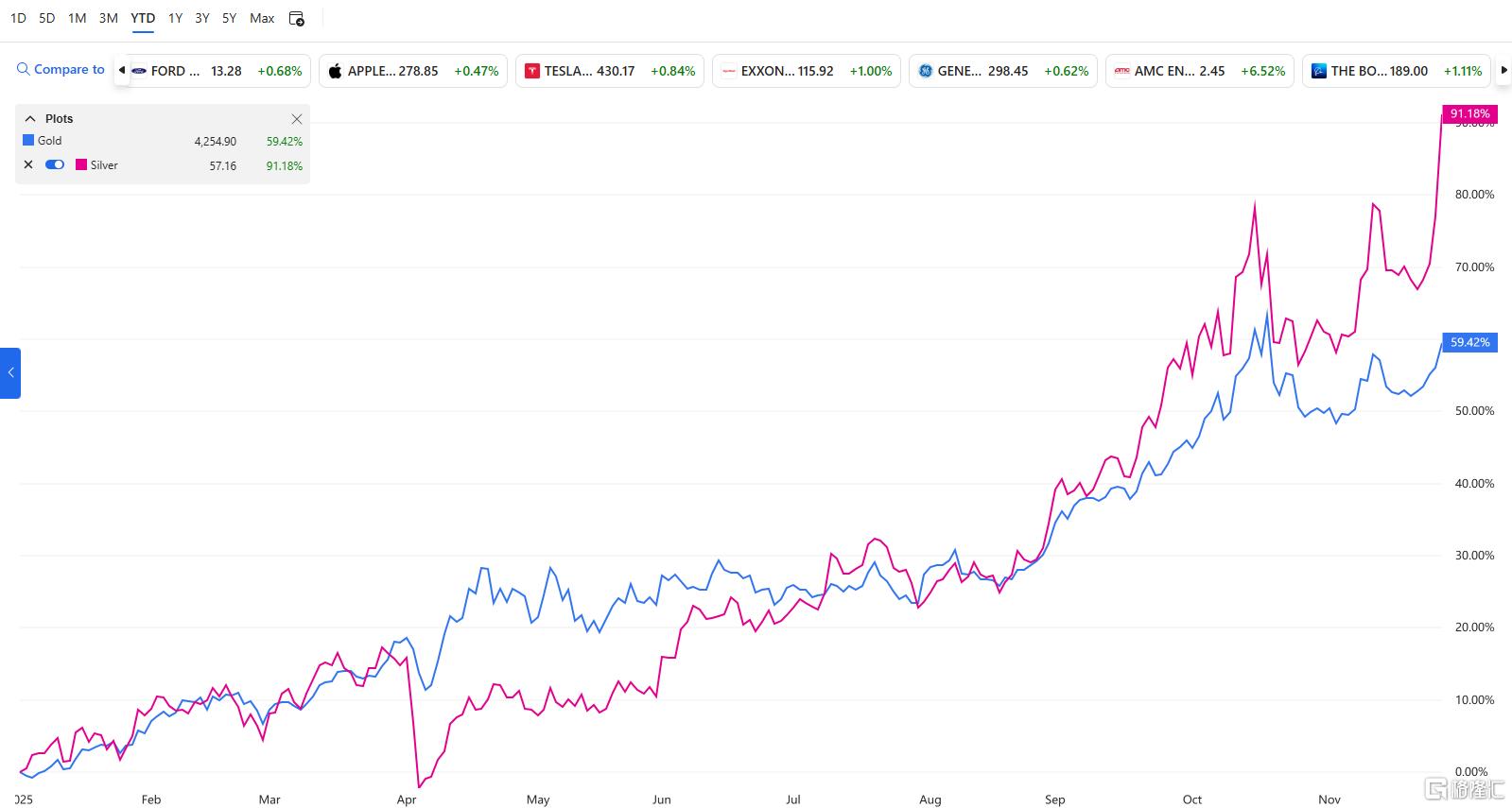Image resolution: width=1512 pixels, height=808 pixels.
Task: Select the 1Y time range tab
Action: [x=175, y=18]
